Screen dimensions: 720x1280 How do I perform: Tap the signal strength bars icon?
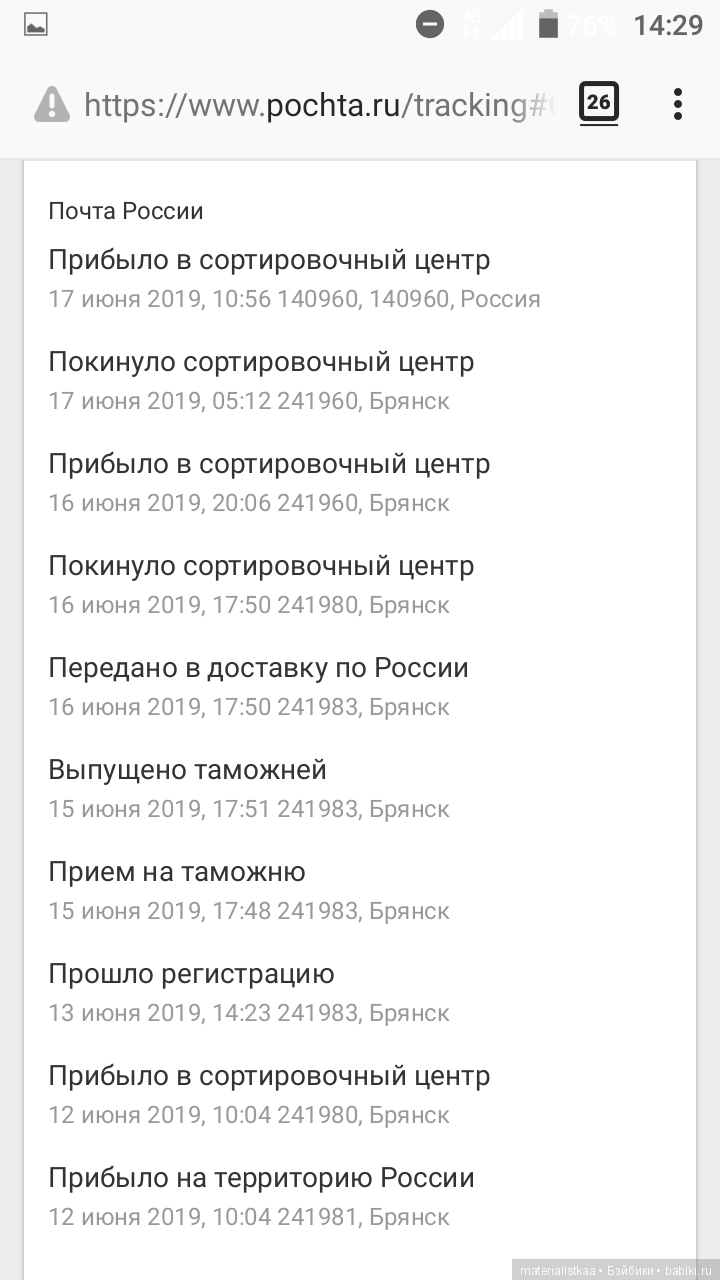[508, 25]
